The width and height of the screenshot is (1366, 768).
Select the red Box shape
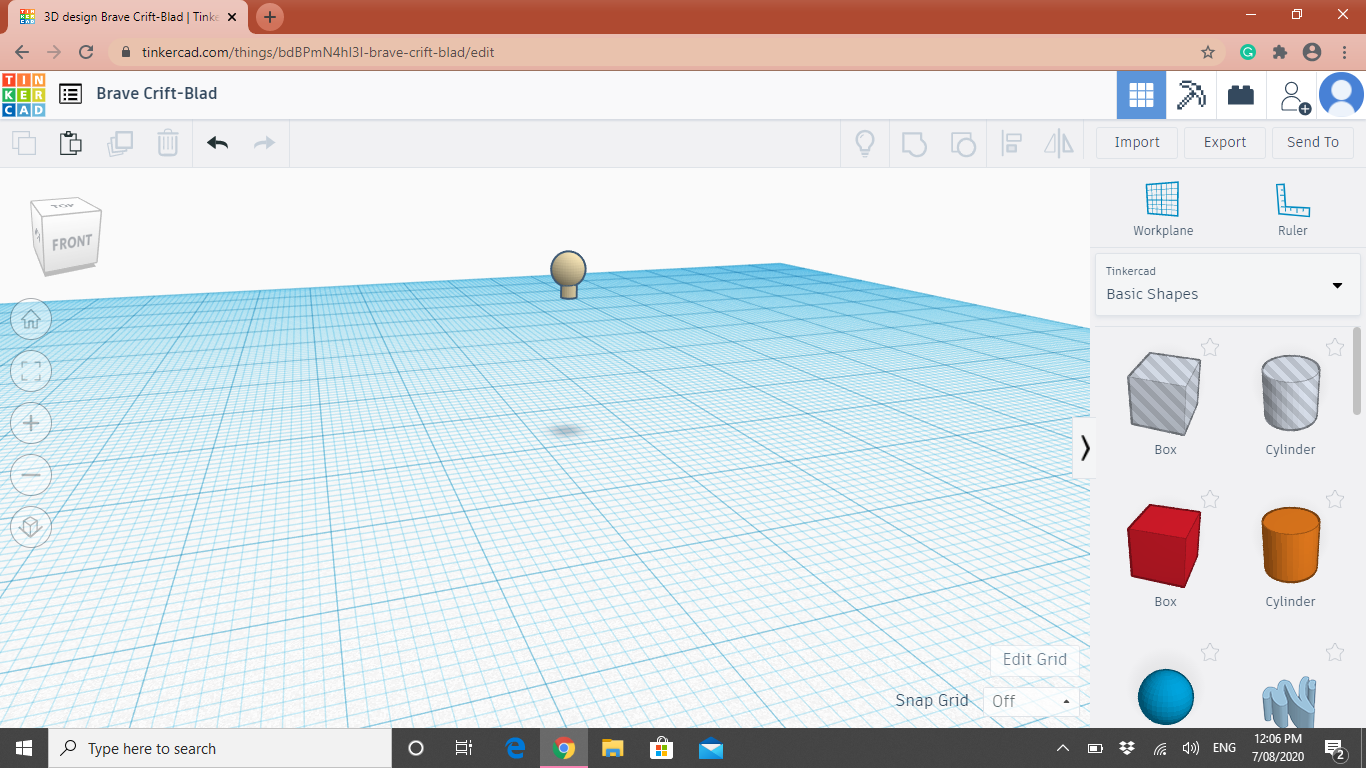1164,546
